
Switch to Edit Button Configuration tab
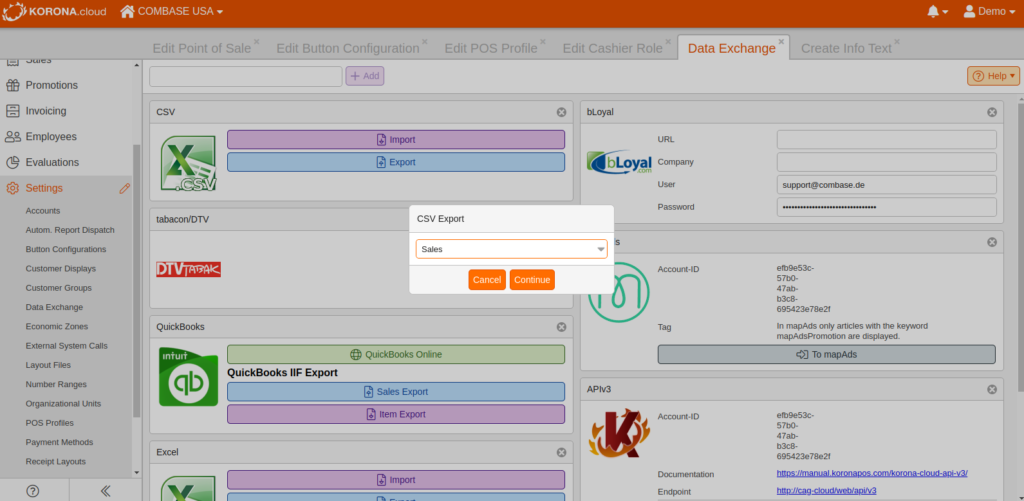click(347, 48)
